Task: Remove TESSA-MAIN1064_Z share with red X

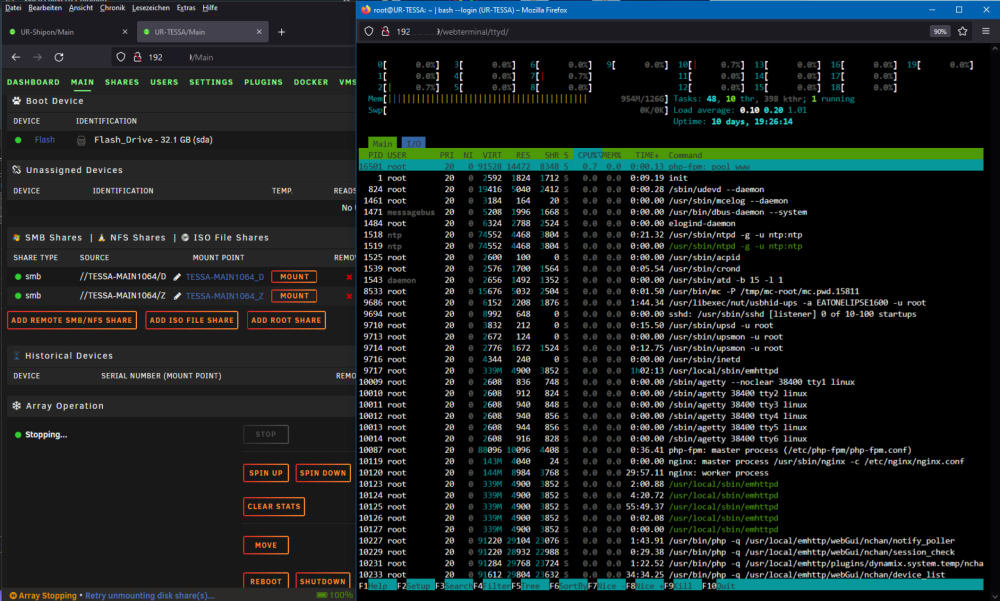Action: 349,296
